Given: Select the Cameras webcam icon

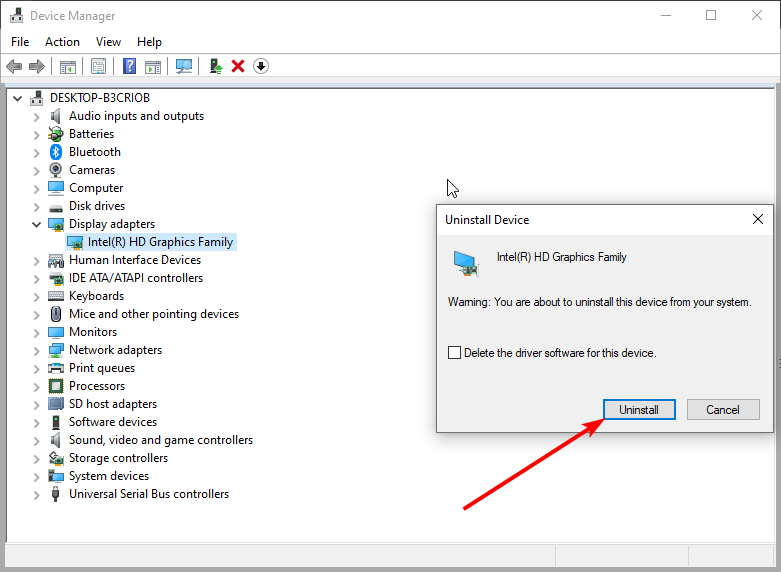Looking at the screenshot, I should coord(56,170).
